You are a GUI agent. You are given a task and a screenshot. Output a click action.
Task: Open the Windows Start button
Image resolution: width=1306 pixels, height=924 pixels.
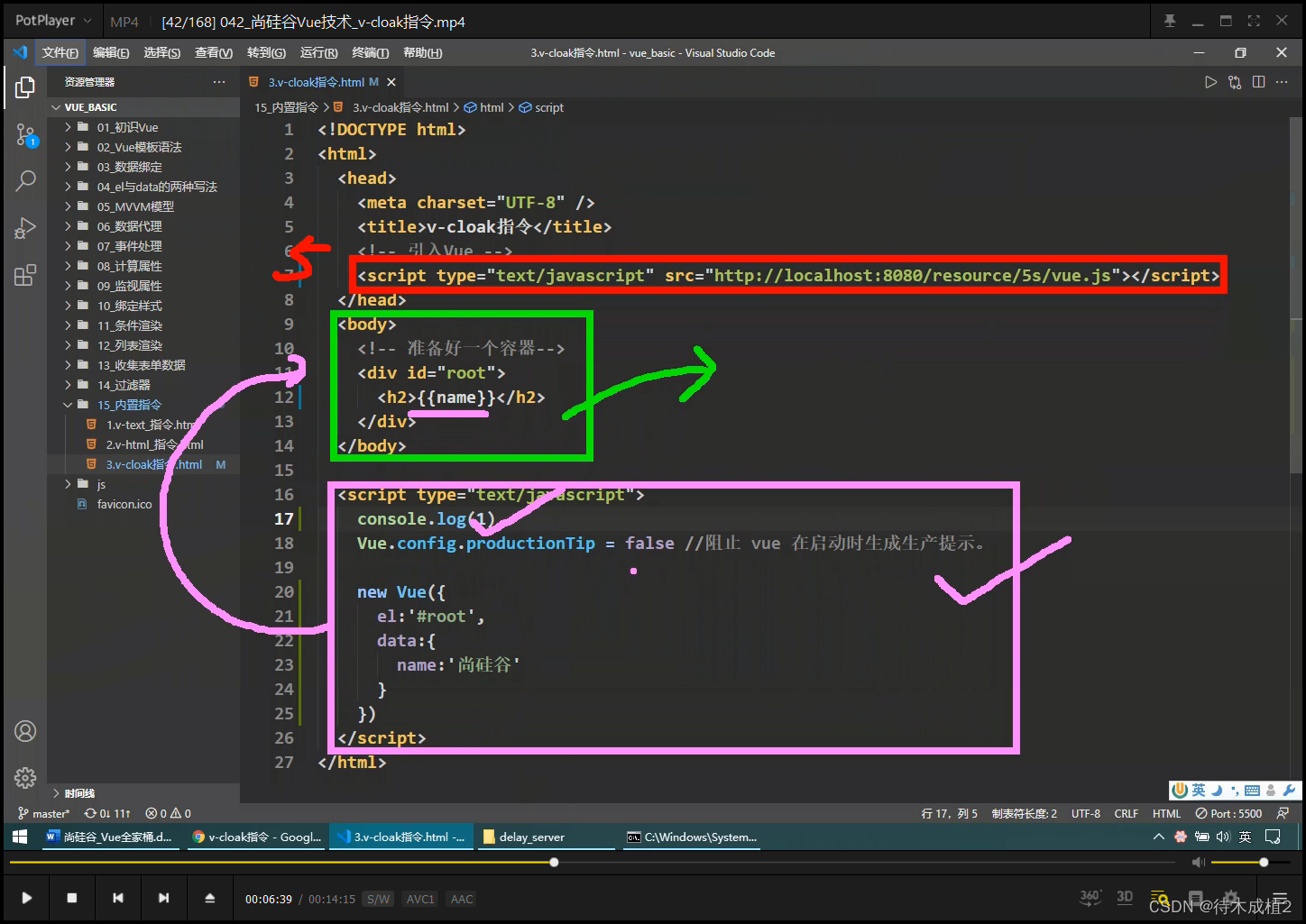coord(19,837)
